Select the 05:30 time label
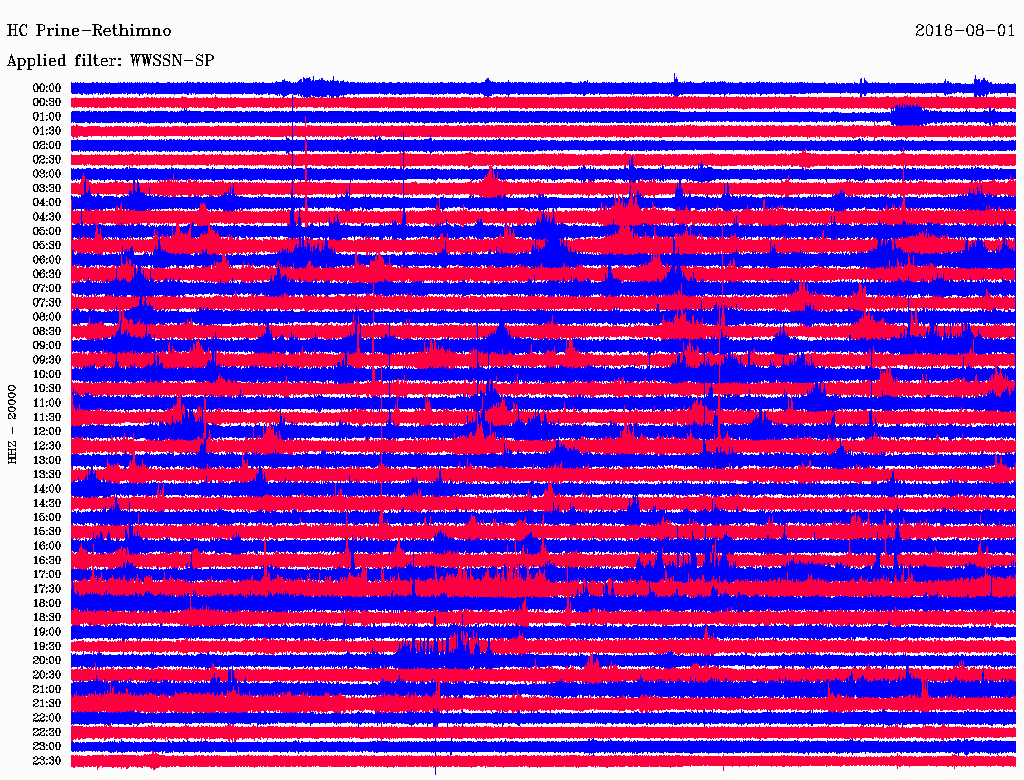 46,246
